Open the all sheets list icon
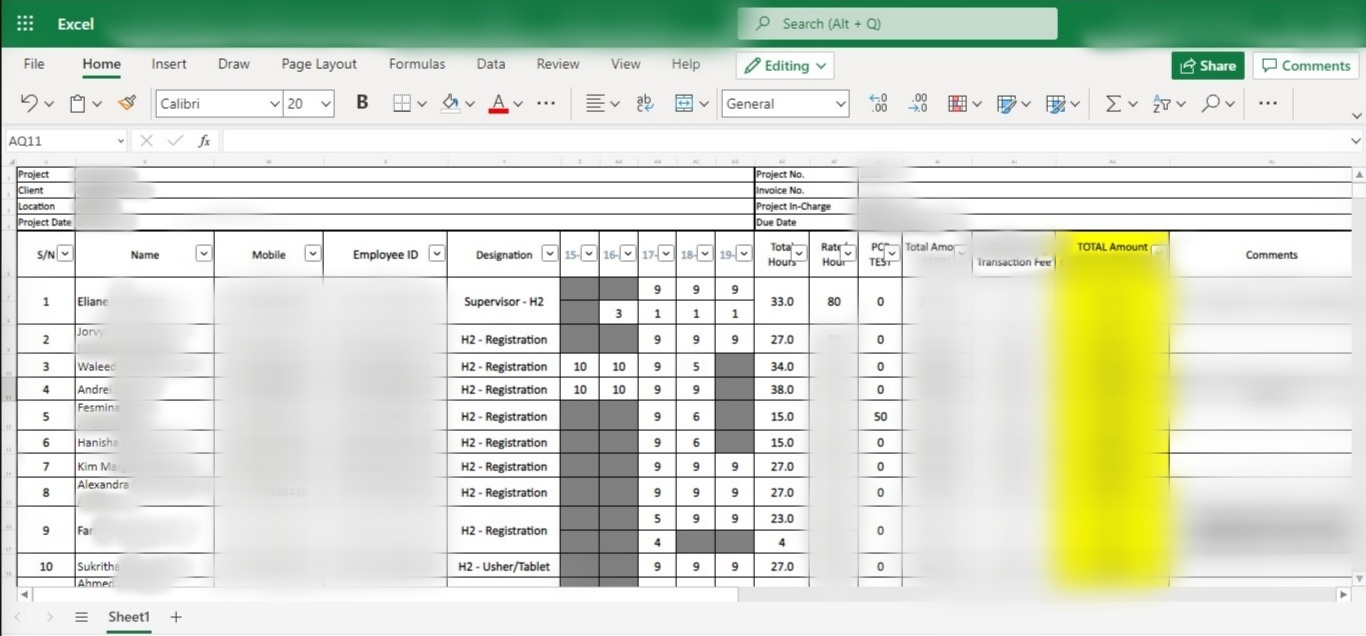The height and width of the screenshot is (636, 1366). coord(82,617)
